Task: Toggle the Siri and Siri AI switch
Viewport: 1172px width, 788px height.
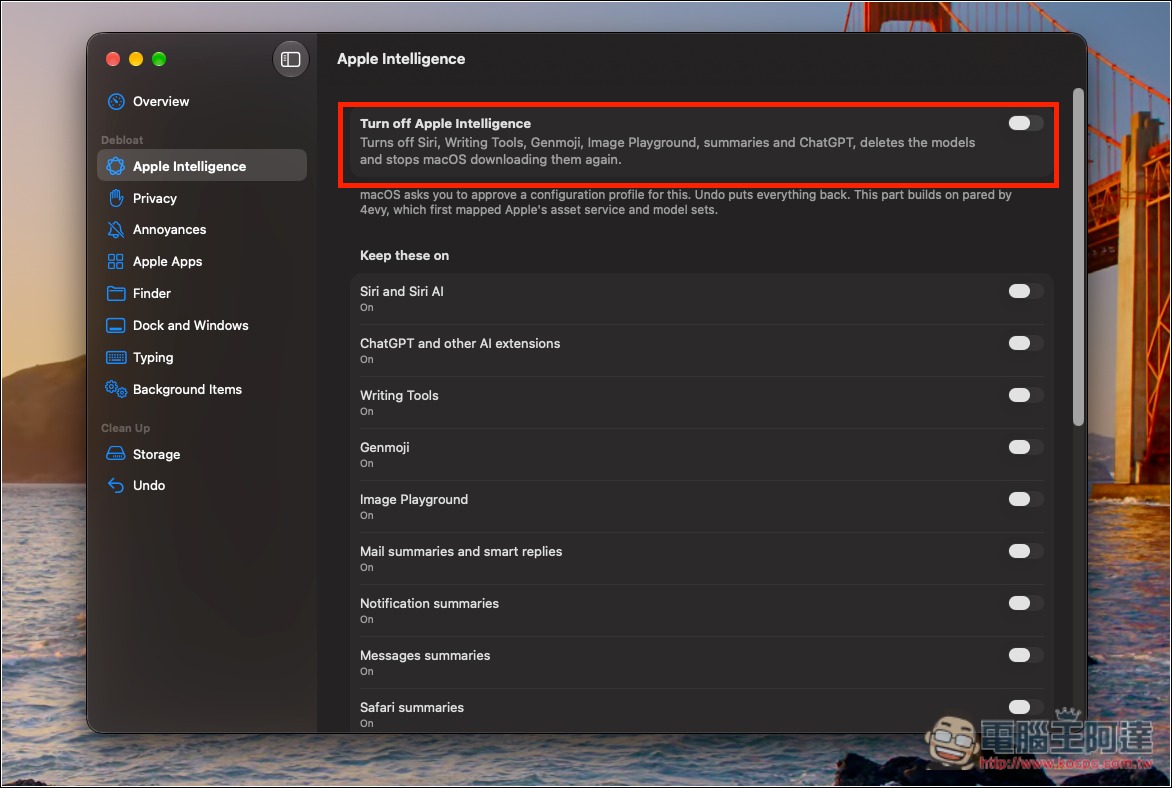Action: click(x=1025, y=292)
